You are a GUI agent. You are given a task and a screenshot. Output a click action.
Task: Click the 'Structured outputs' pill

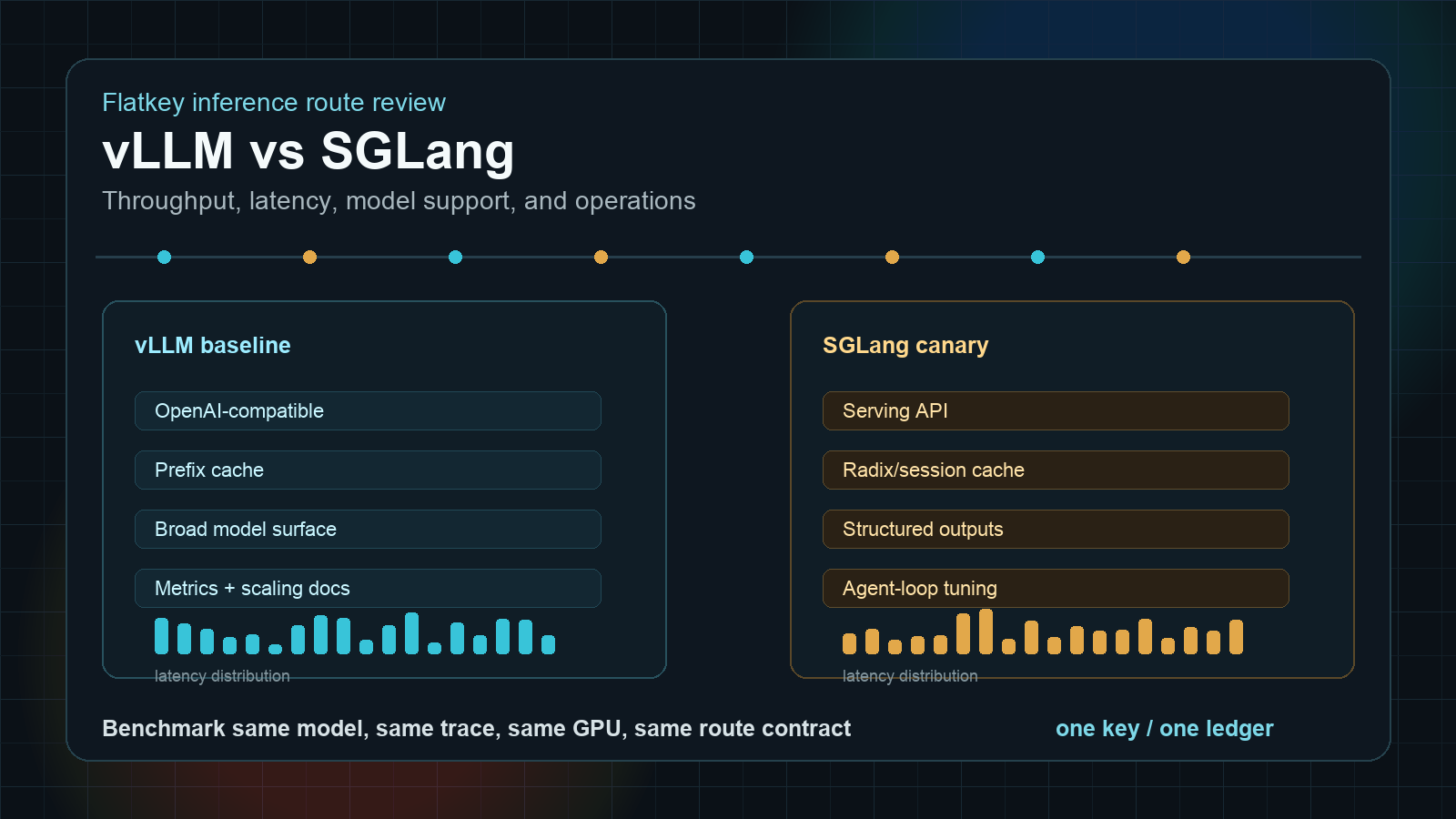(1056, 529)
